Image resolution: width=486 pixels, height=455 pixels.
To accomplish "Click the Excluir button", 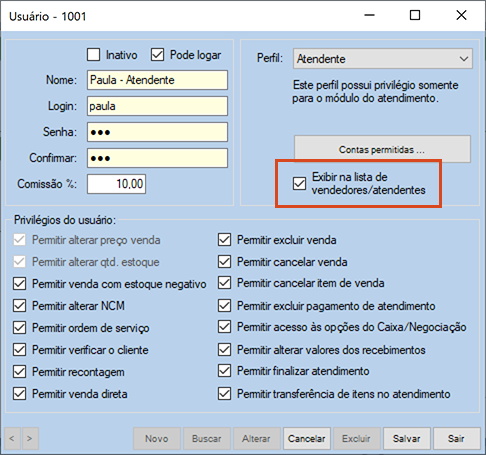I will pyautogui.click(x=357, y=439).
